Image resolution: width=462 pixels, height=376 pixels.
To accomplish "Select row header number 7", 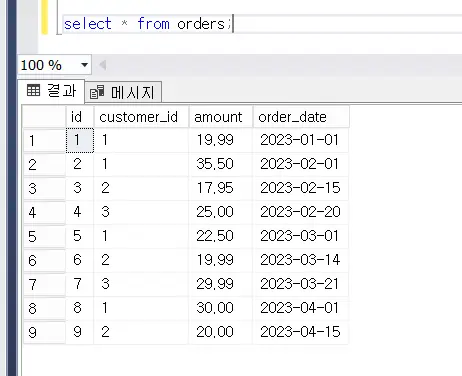I will pyautogui.click(x=44, y=285).
